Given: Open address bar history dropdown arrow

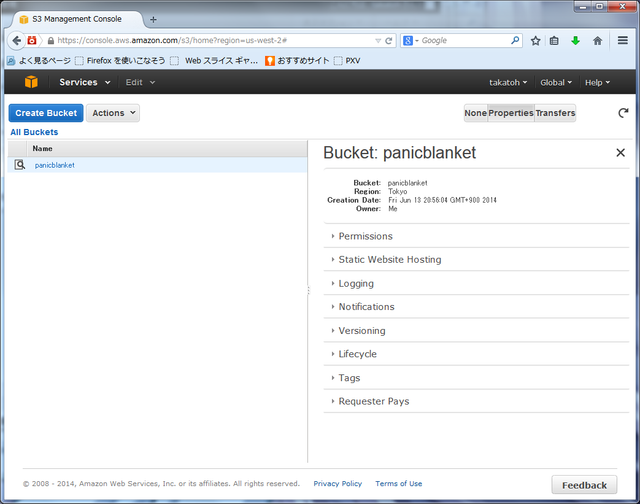Looking at the screenshot, I should [378, 40].
